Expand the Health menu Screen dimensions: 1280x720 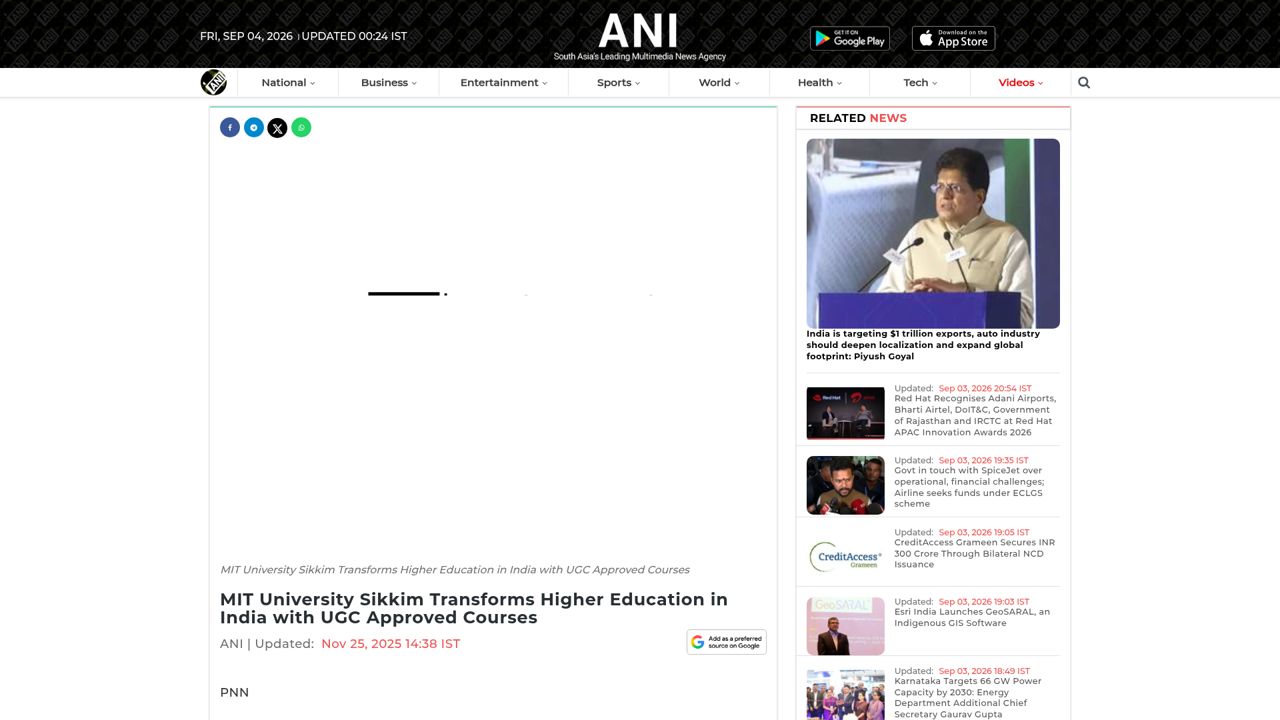coord(820,83)
